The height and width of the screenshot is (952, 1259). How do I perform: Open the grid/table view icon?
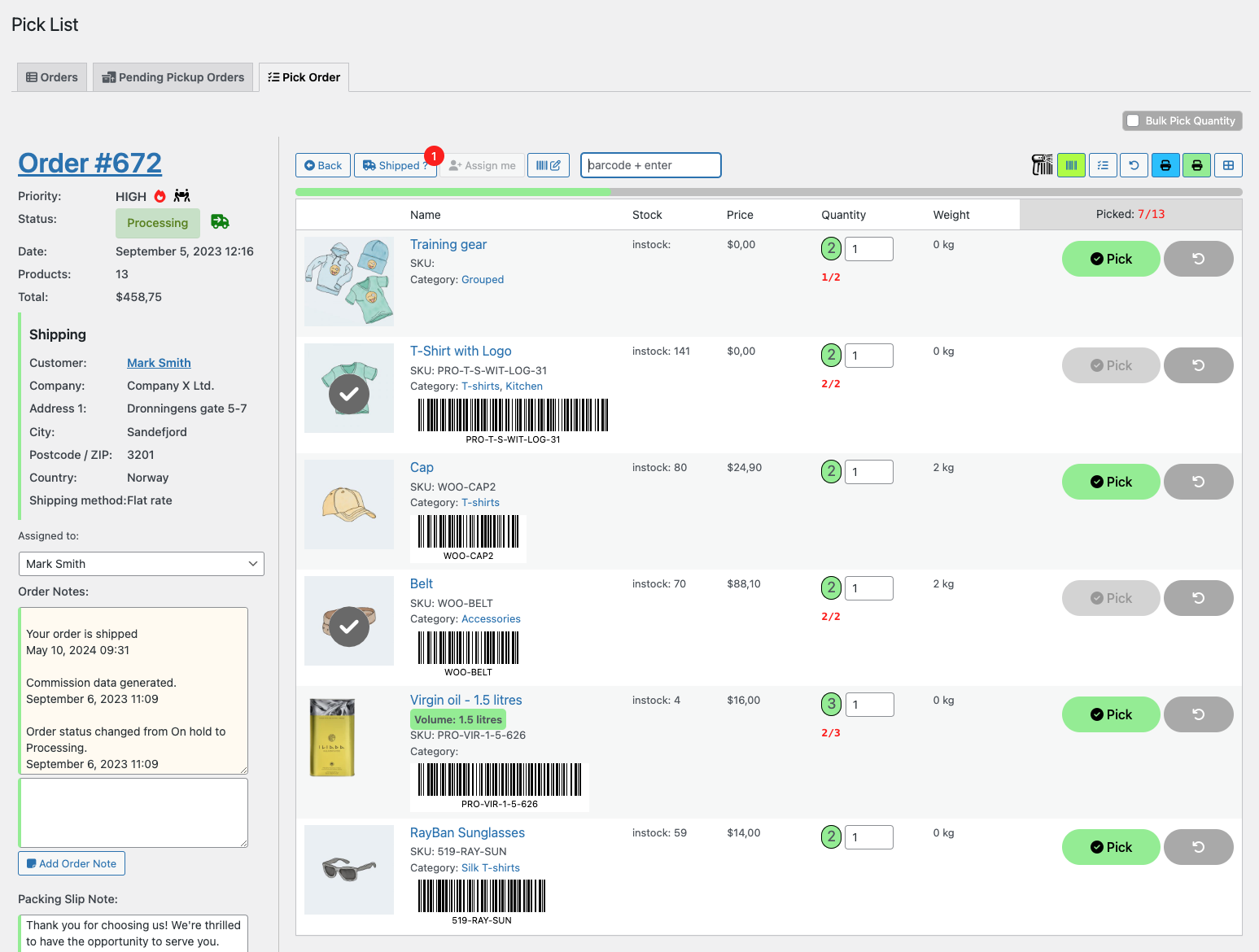[1228, 164]
